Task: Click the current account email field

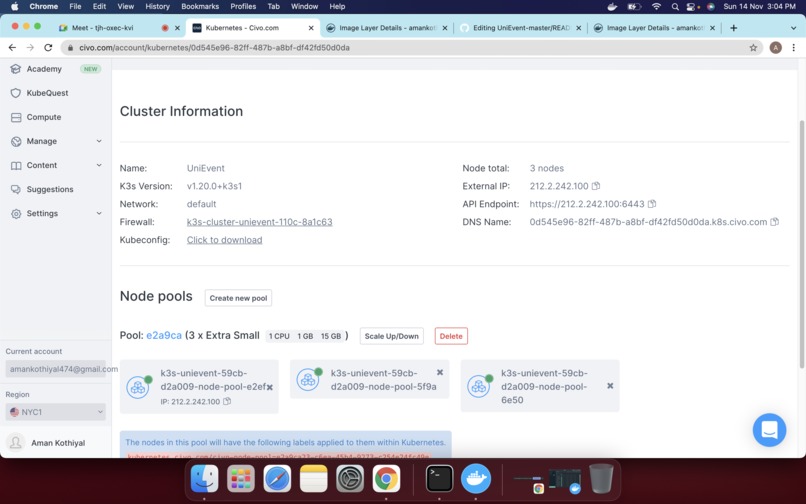Action: click(56, 369)
